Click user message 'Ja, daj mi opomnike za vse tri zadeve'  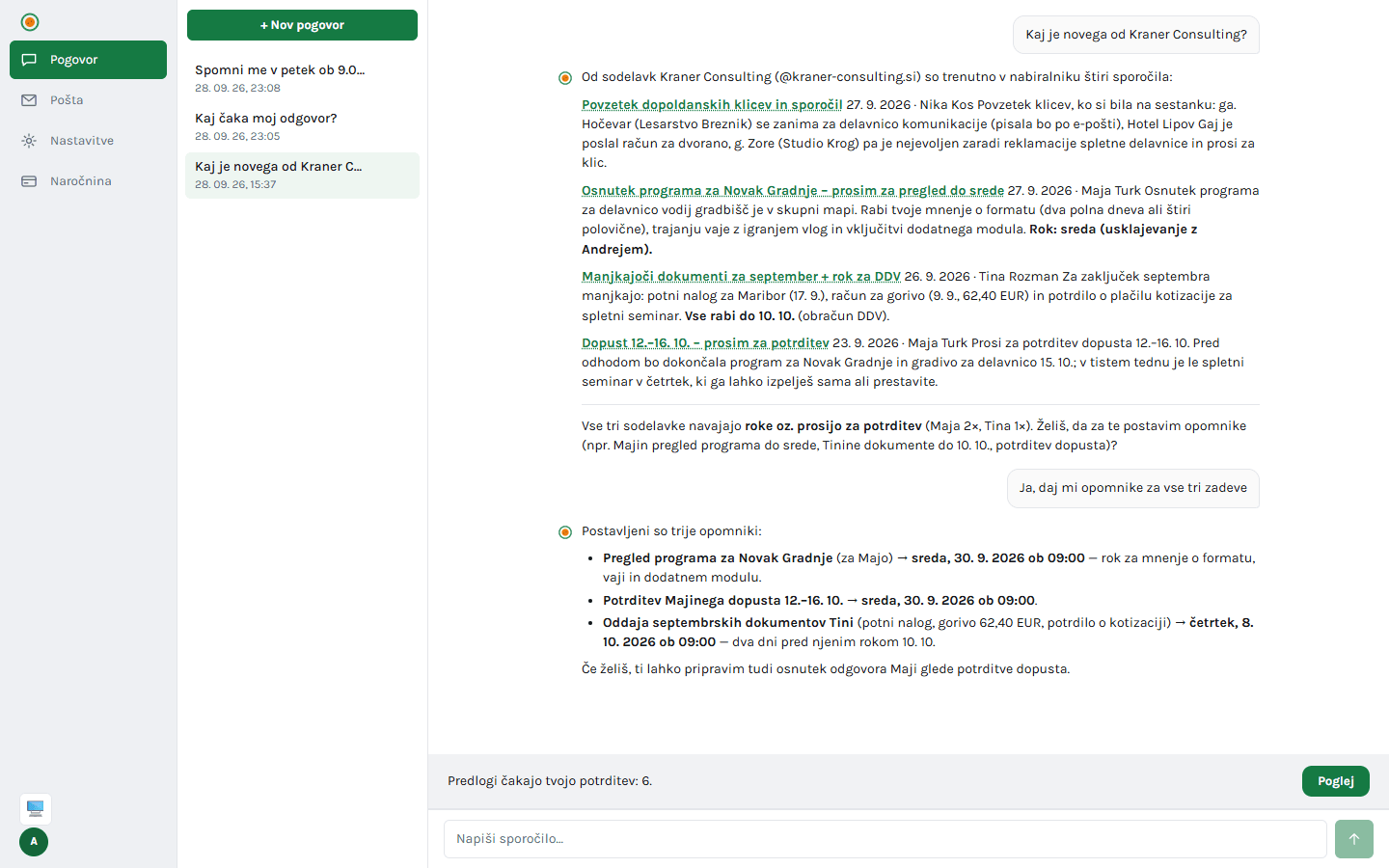click(1133, 488)
